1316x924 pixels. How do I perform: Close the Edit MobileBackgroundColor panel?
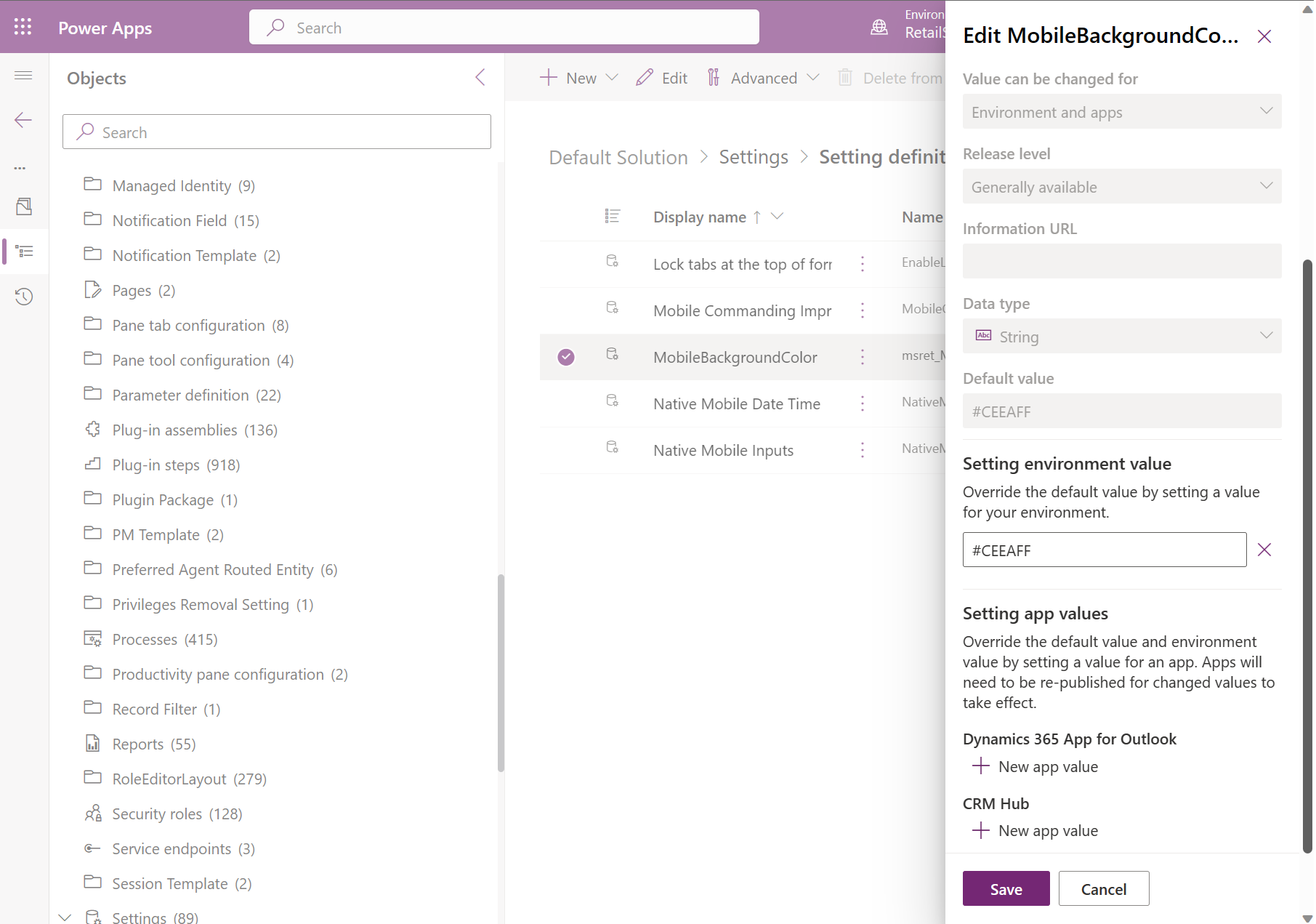pos(1264,36)
